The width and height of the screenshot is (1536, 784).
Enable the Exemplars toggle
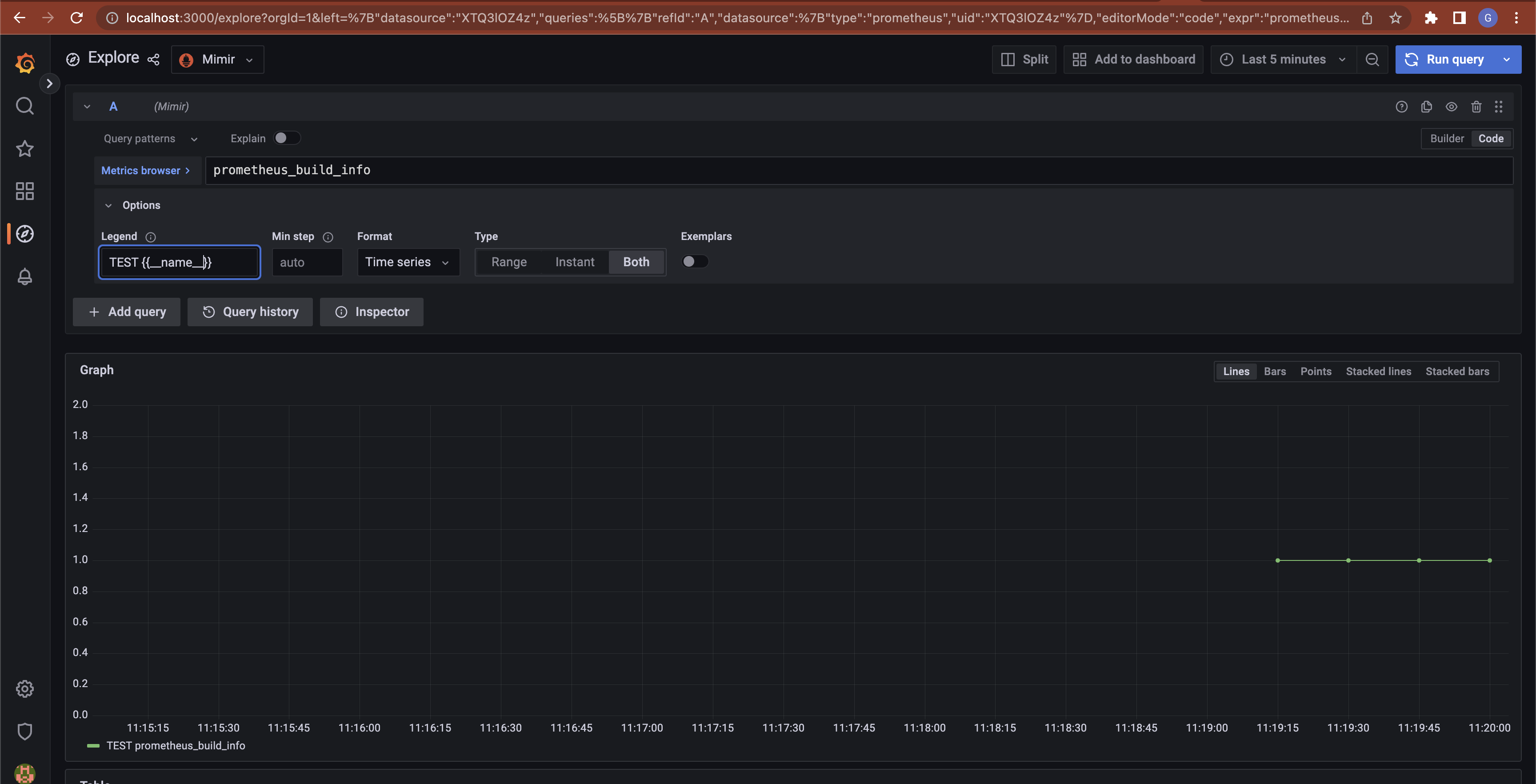tap(695, 262)
